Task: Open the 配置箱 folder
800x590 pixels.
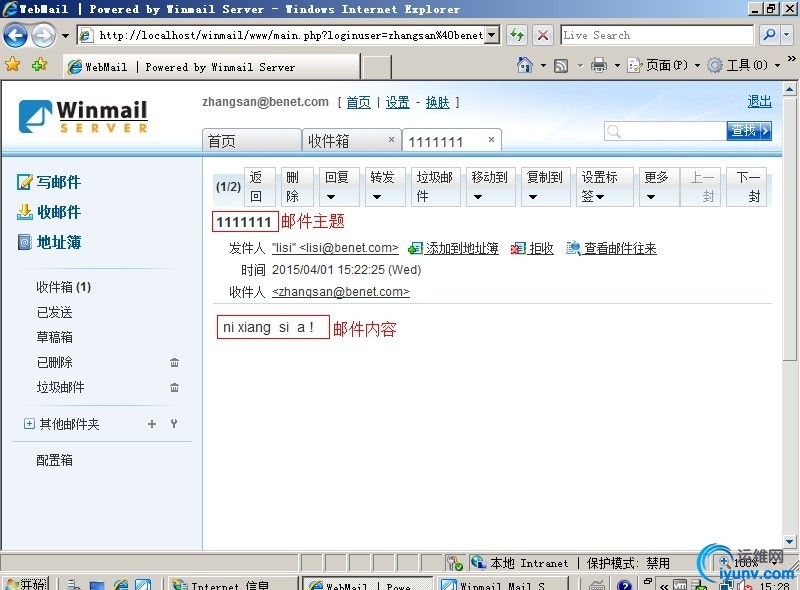Action: click(x=54, y=460)
